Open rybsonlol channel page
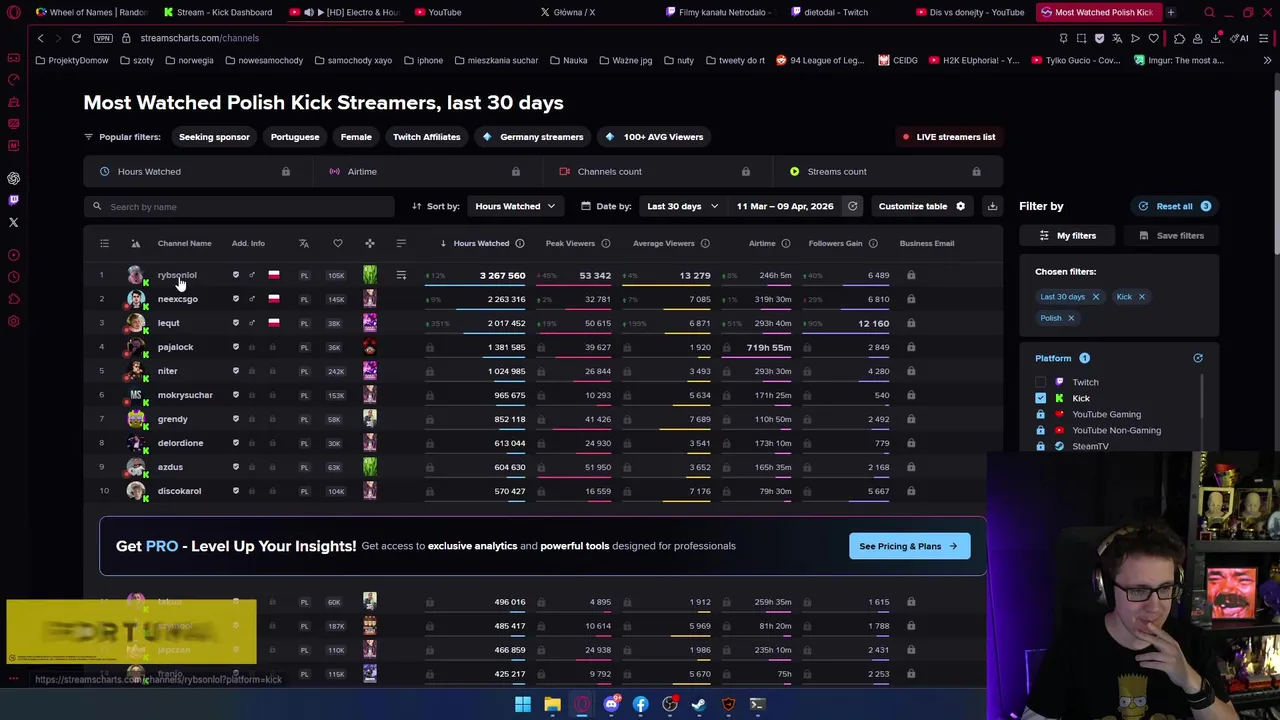Viewport: 1280px width, 720px height. click(x=177, y=275)
